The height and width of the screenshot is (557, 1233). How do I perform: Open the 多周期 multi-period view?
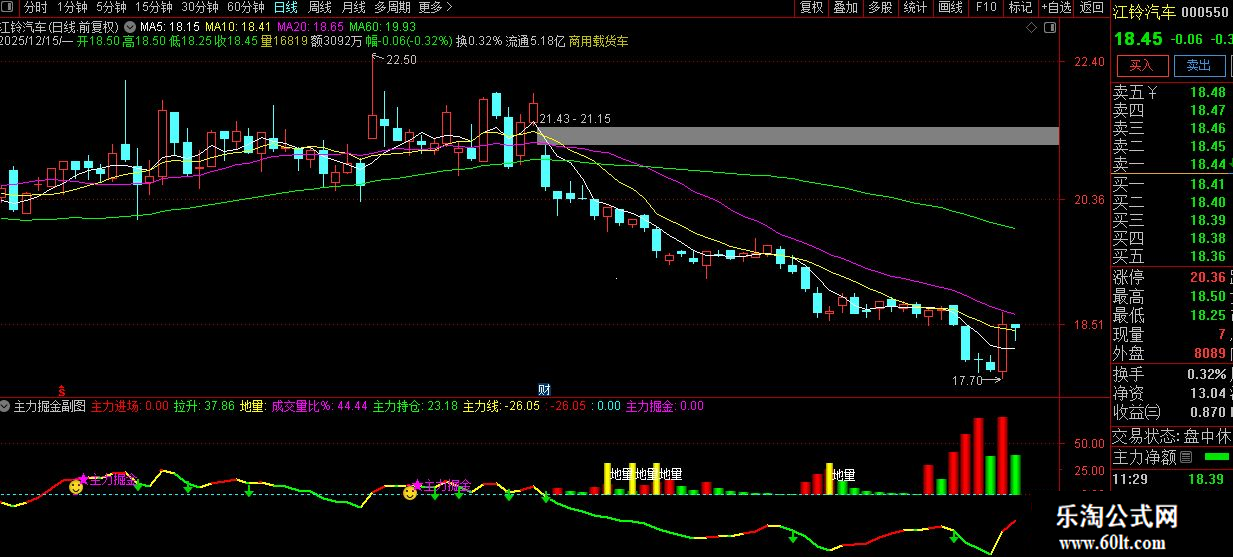point(393,7)
